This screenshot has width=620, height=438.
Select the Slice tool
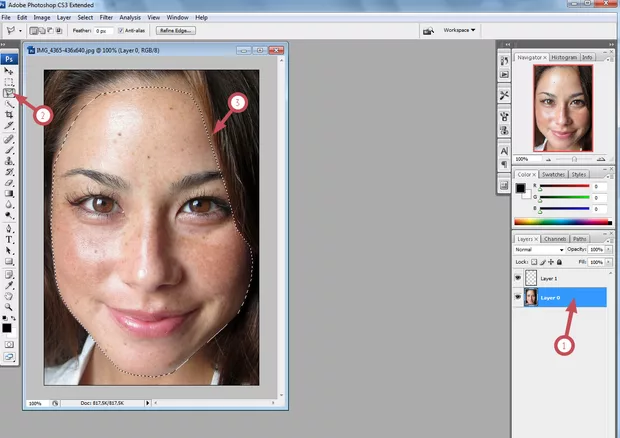coord(9,125)
